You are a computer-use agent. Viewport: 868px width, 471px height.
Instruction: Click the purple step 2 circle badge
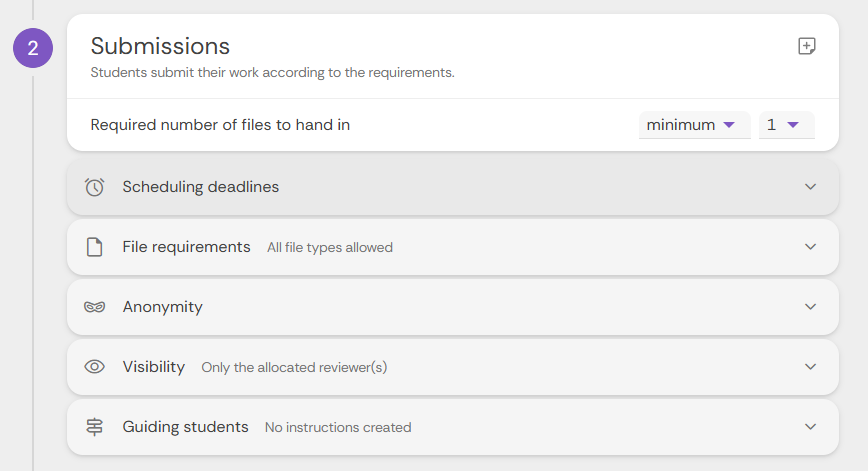click(33, 48)
